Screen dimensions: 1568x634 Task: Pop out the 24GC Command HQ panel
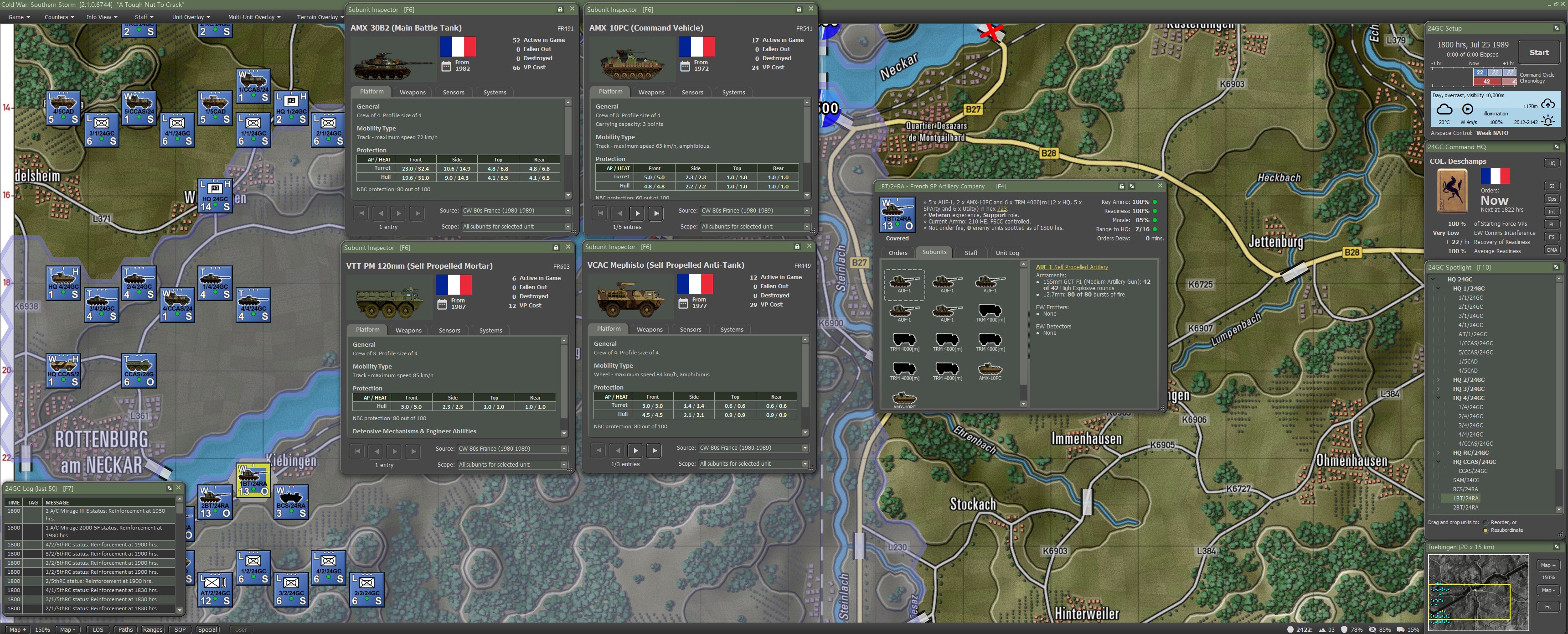coord(1557,147)
